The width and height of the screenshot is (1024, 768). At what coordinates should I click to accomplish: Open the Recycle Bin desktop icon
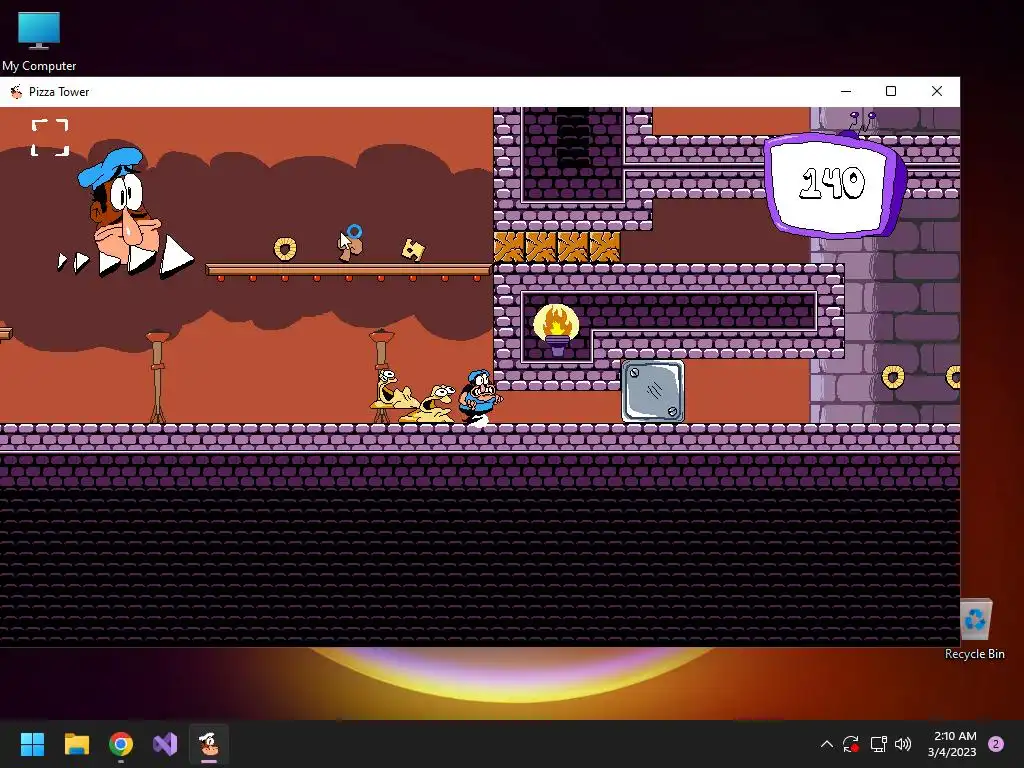coord(974,630)
